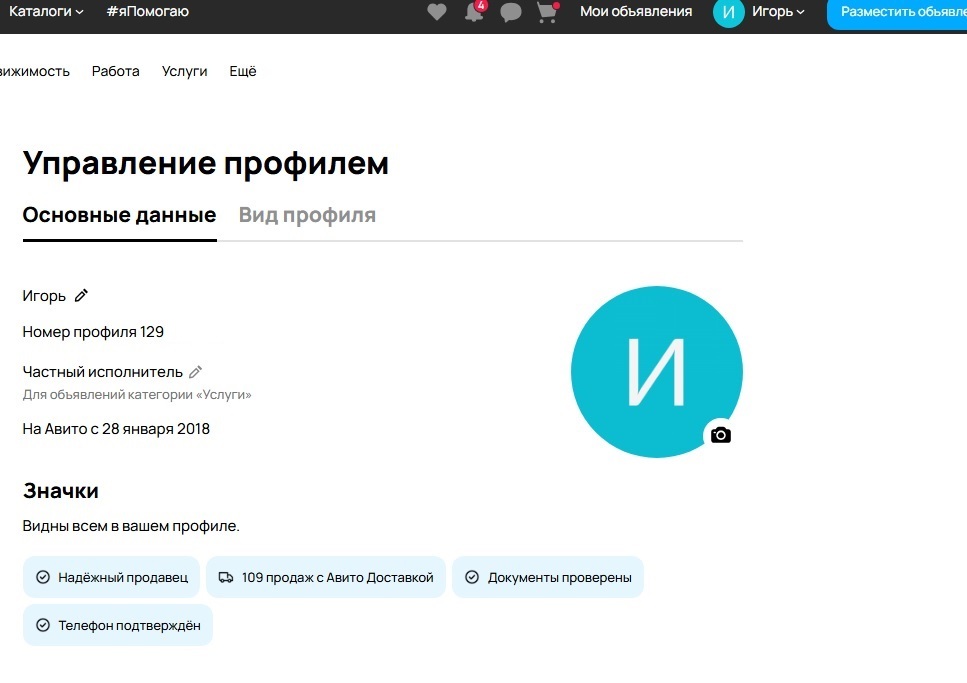Expand the Каталоги dropdown
967x683 pixels.
click(46, 12)
